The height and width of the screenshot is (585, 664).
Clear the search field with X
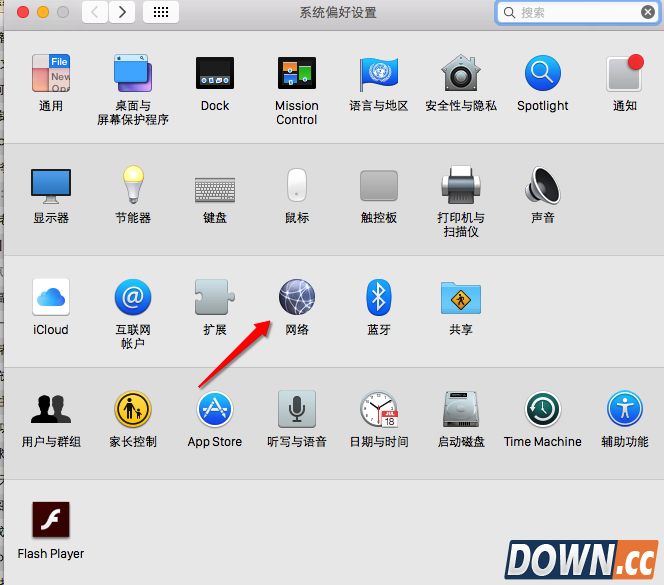[647, 12]
